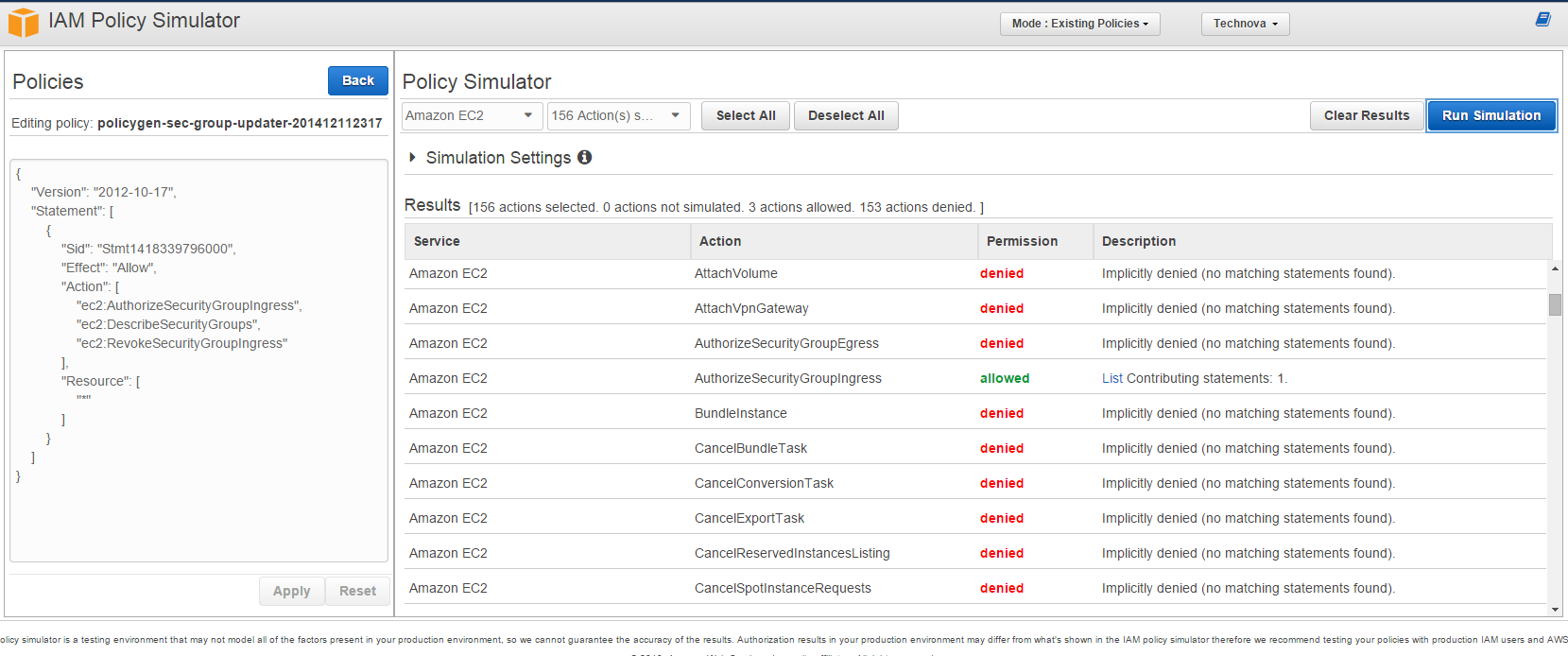The height and width of the screenshot is (656, 1568).
Task: Click the Back button
Action: (x=357, y=80)
